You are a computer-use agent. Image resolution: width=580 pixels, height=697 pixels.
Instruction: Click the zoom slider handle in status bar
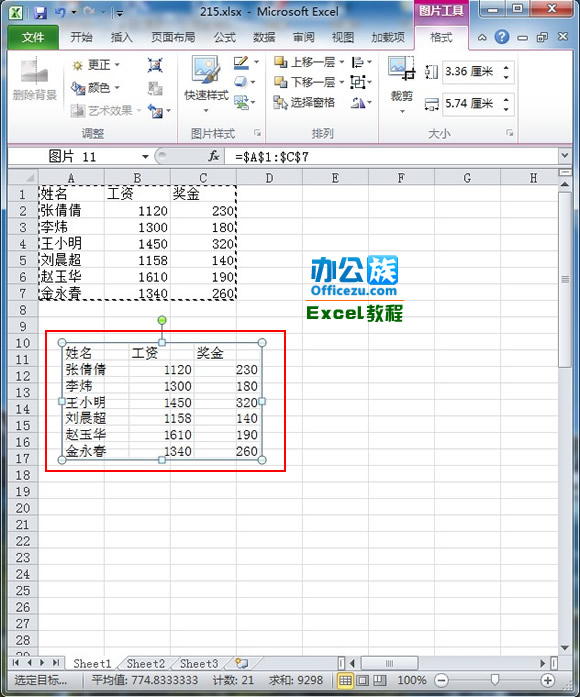tap(494, 680)
